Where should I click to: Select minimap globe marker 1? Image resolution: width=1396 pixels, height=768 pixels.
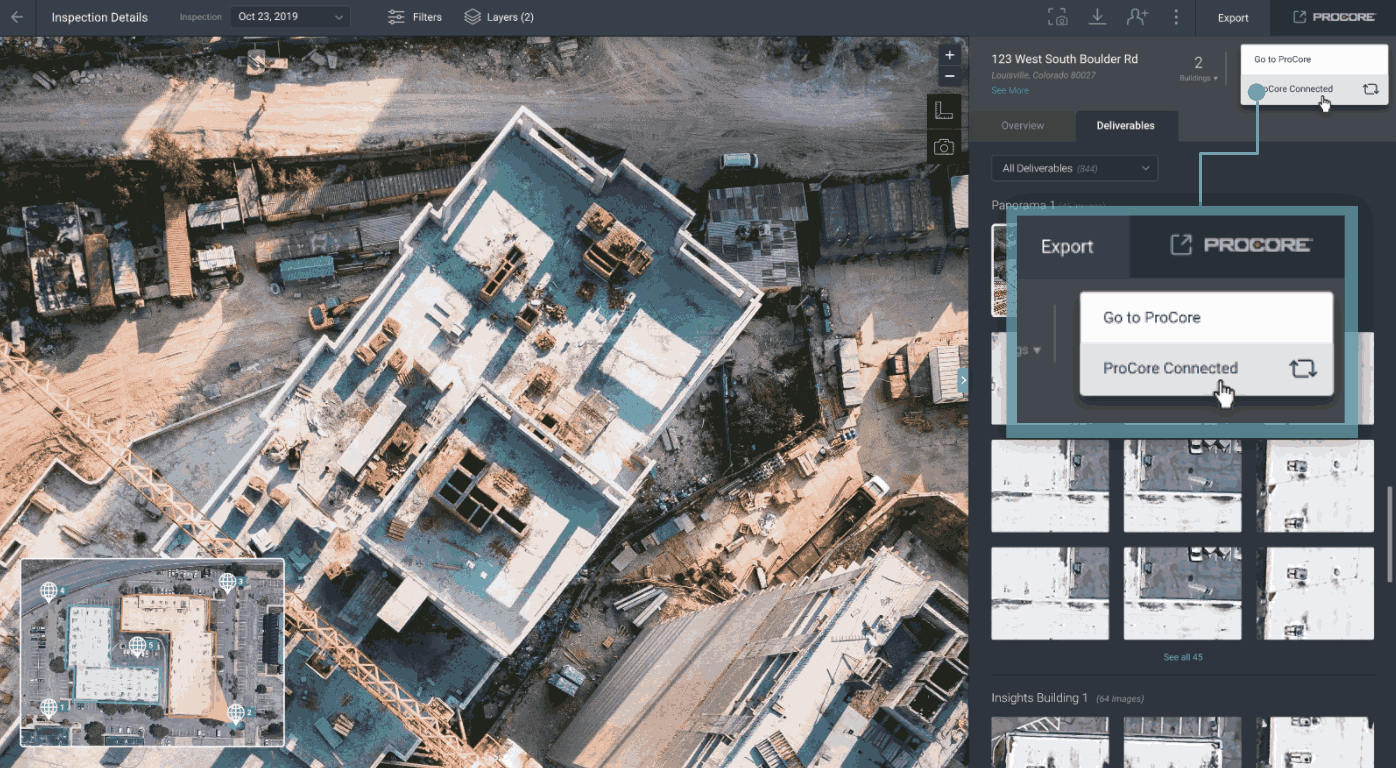pyautogui.click(x=48, y=707)
